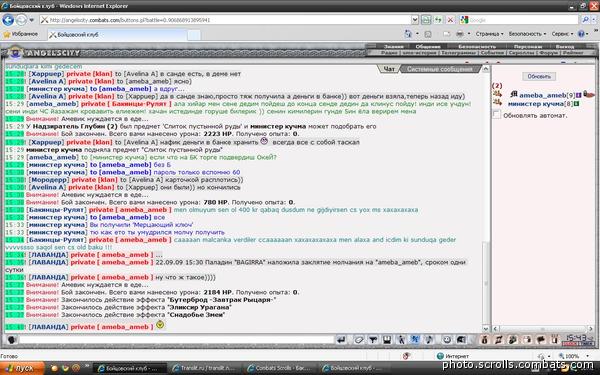Screen dimensions: 600x375
Task: Expand the search provider dropdown arrow
Action: click(x=593, y=20)
